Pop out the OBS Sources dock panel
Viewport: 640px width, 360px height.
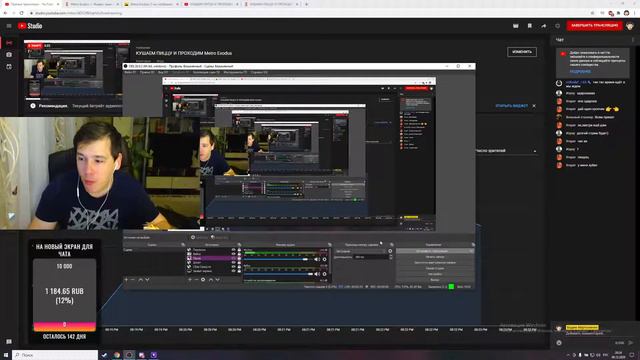coord(239,244)
